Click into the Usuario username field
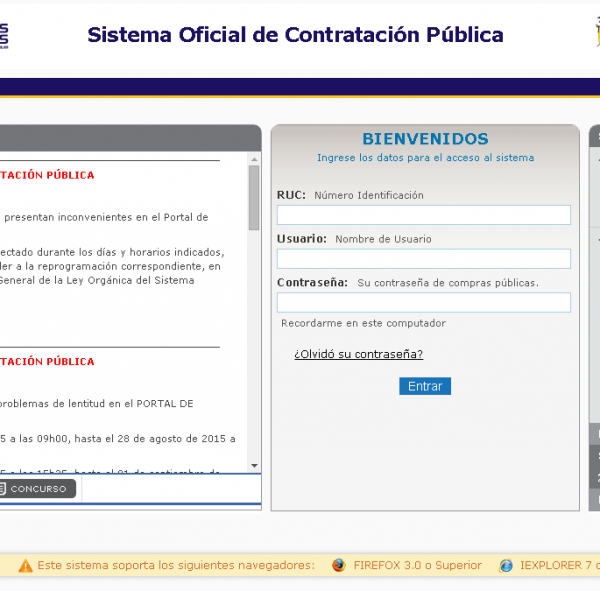 coord(423,259)
